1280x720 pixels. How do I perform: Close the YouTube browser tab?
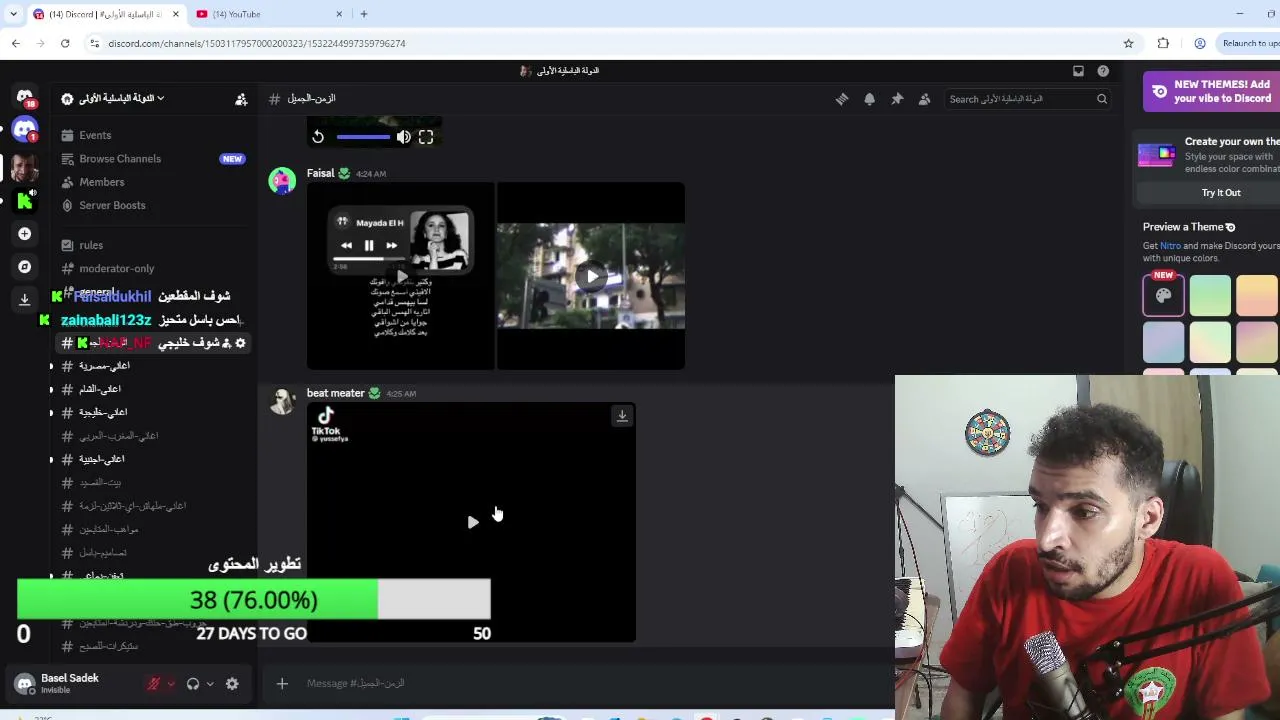coord(339,14)
